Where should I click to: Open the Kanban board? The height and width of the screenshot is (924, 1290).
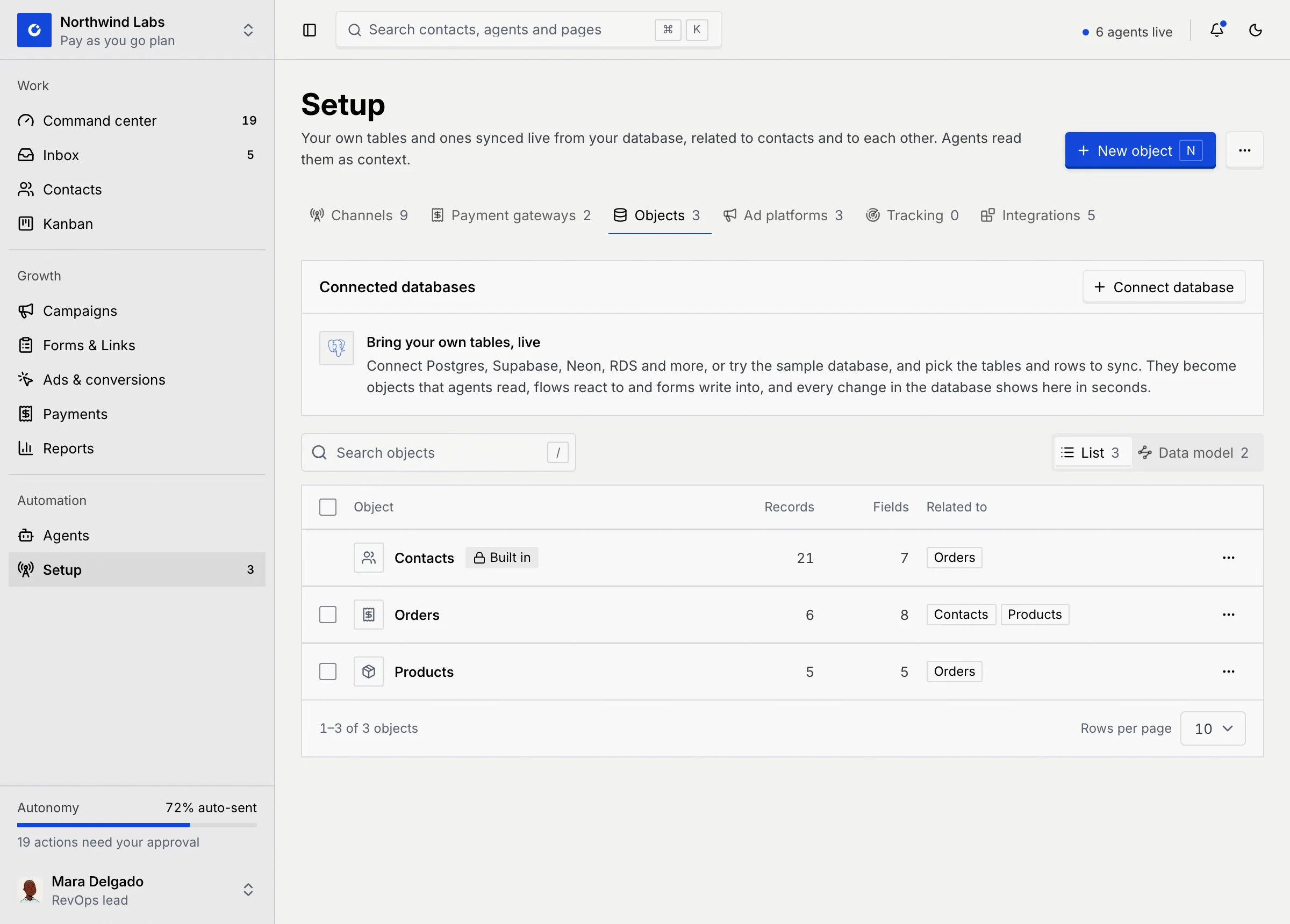coord(137,223)
